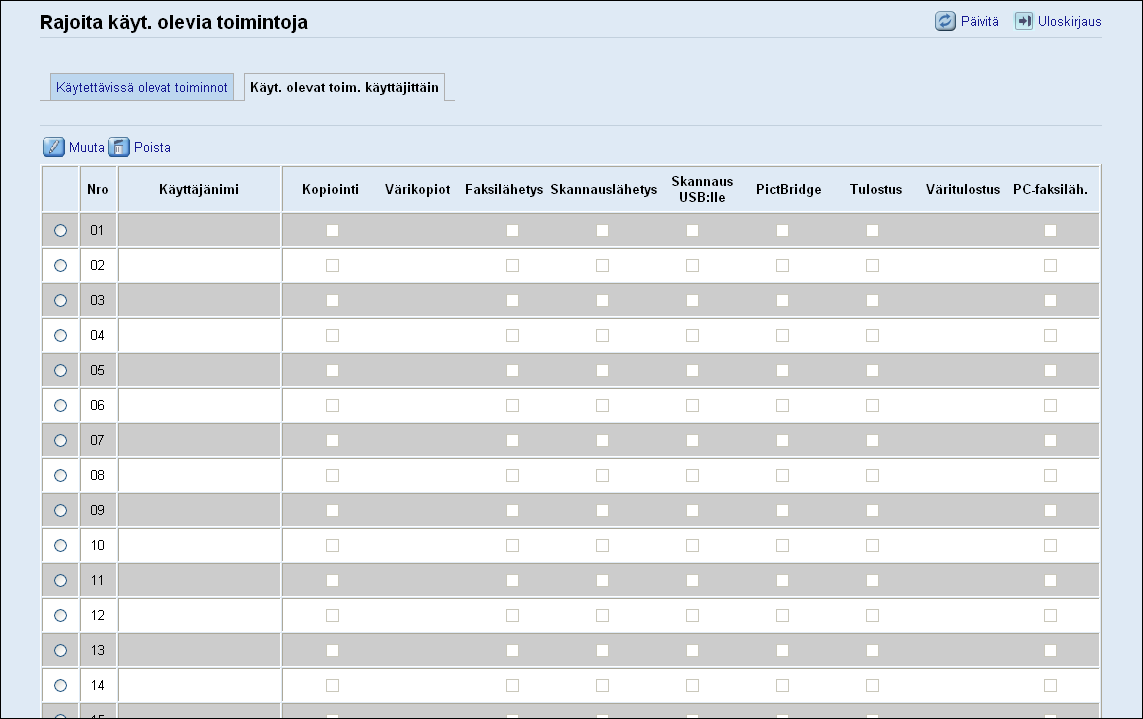Select radio button for user 09
This screenshot has width=1143, height=719.
coord(61,510)
